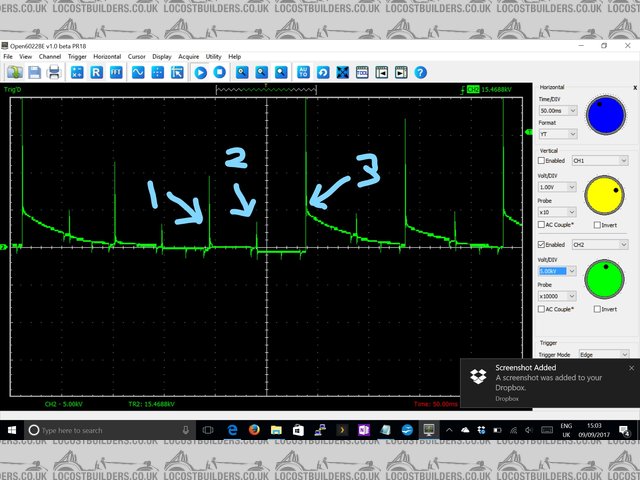Viewport: 640px width, 480px height.
Task: Click the Run/Play acquisition button
Action: (201, 73)
